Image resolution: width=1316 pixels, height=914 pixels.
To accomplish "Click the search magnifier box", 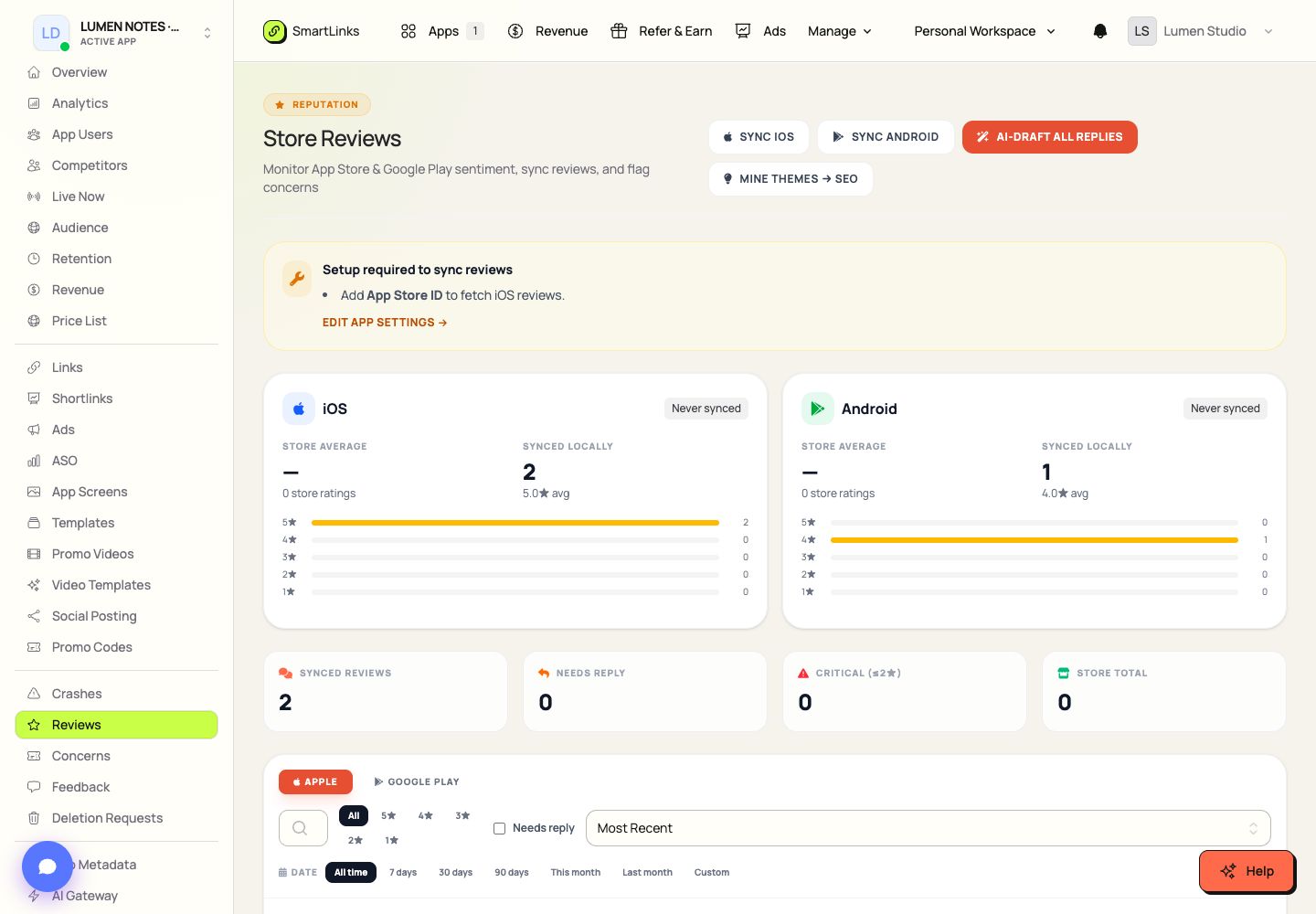I will pos(303,828).
